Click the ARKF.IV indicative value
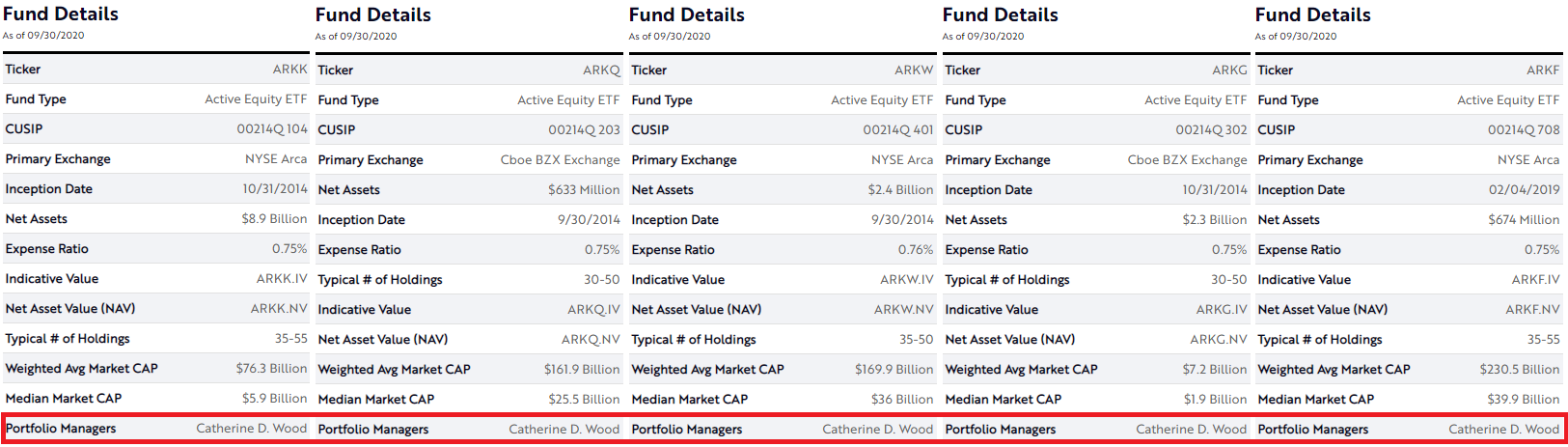This screenshot has height=447, width=1568. pyautogui.click(x=1535, y=280)
